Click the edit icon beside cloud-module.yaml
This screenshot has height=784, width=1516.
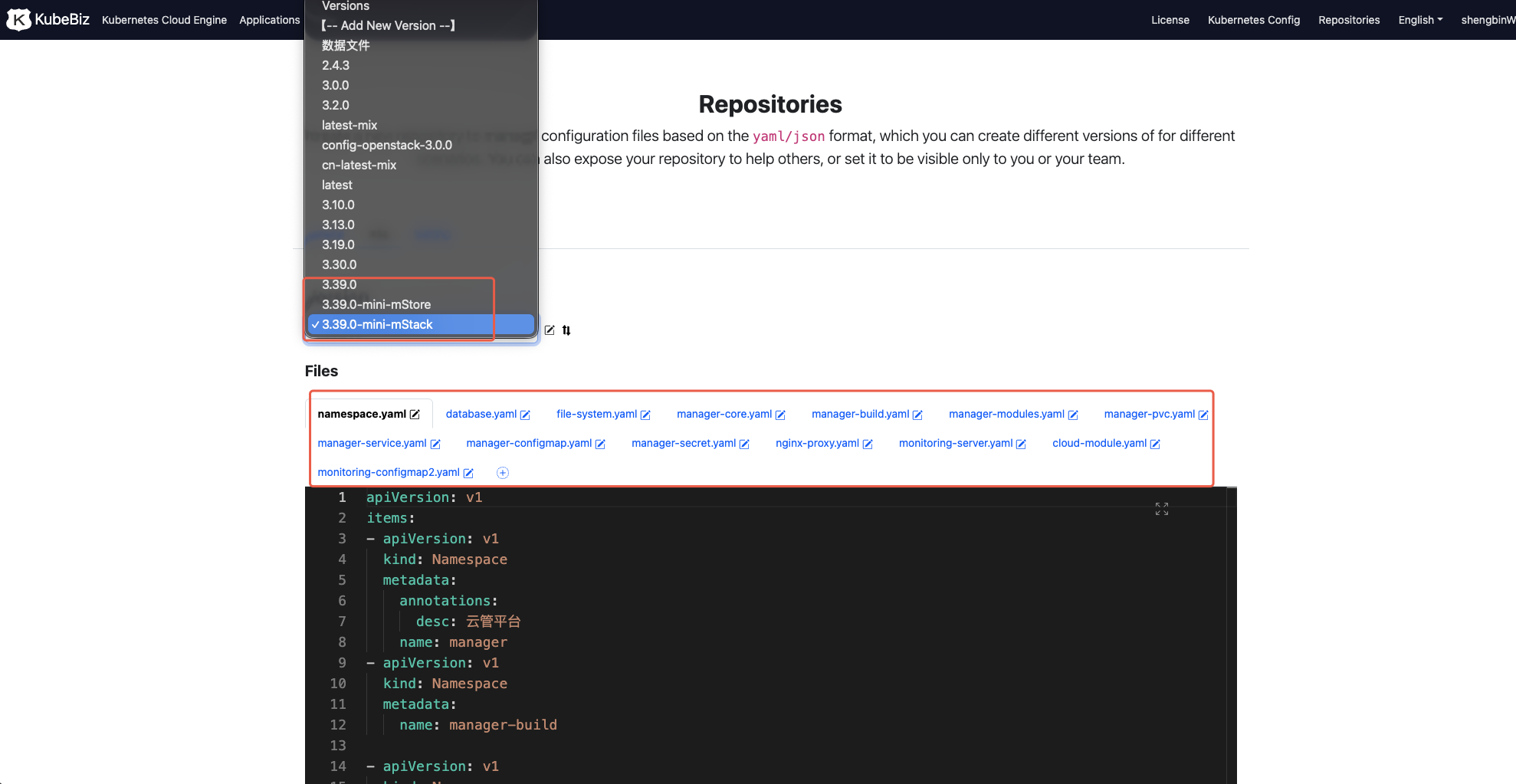pyautogui.click(x=1155, y=444)
